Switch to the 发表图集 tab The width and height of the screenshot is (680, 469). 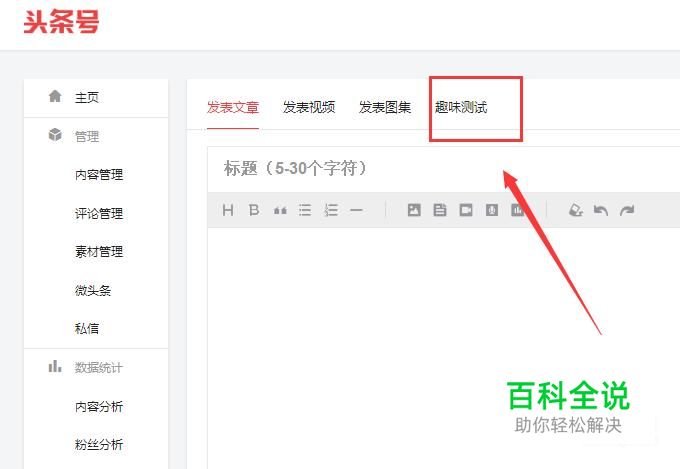point(385,107)
